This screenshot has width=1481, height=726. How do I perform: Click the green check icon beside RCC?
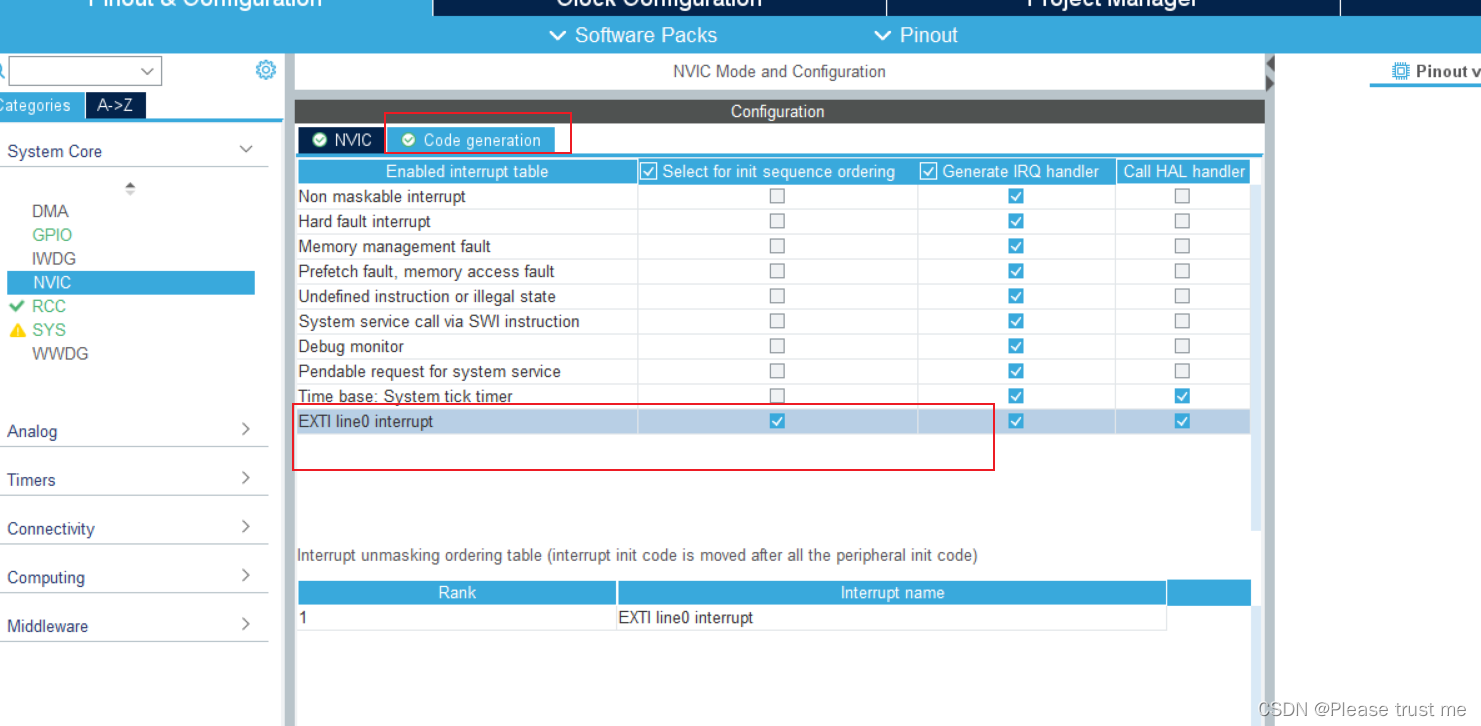tap(17, 306)
